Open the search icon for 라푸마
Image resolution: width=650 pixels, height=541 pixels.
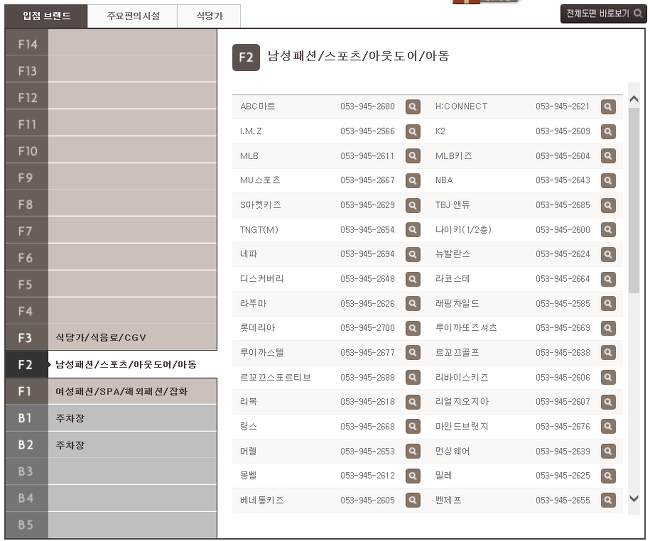tap(412, 303)
